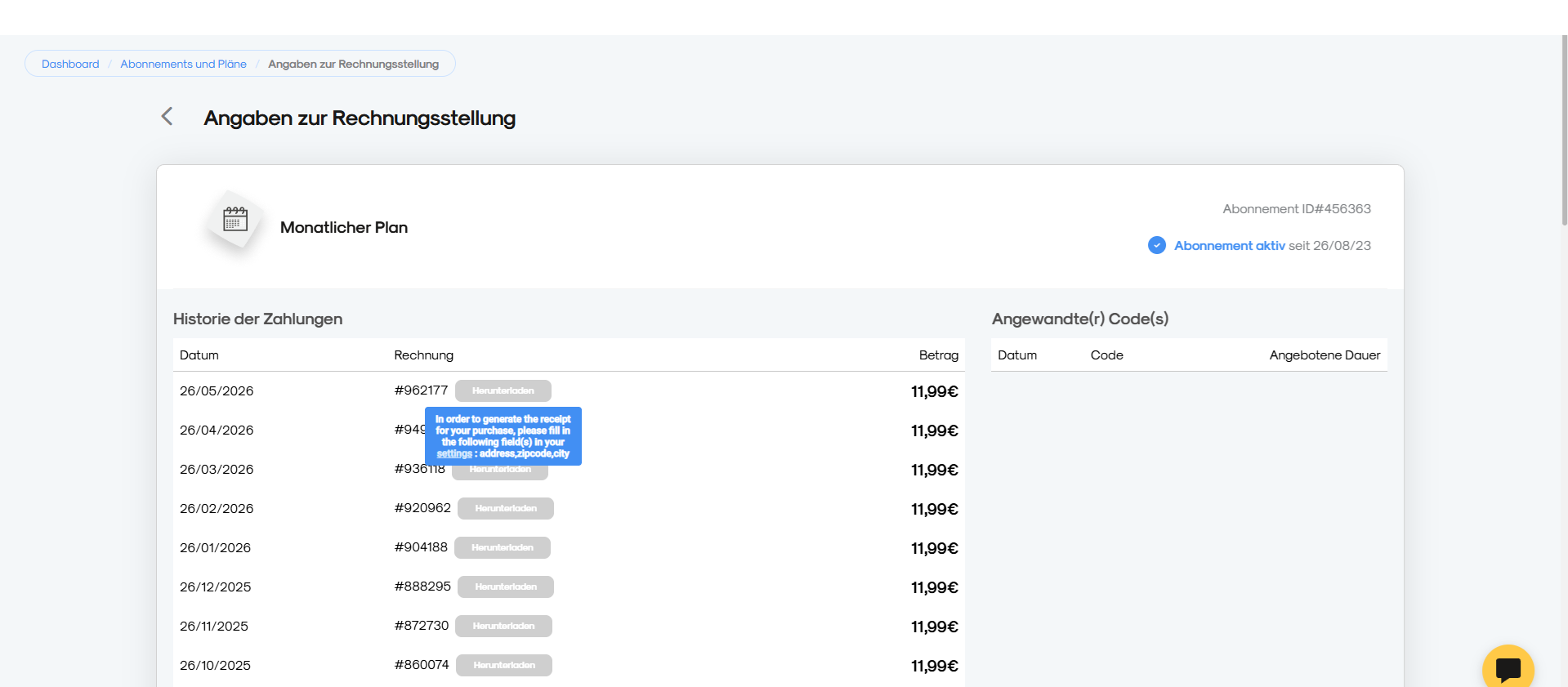Click the page vertical scrollbar

(1564, 131)
